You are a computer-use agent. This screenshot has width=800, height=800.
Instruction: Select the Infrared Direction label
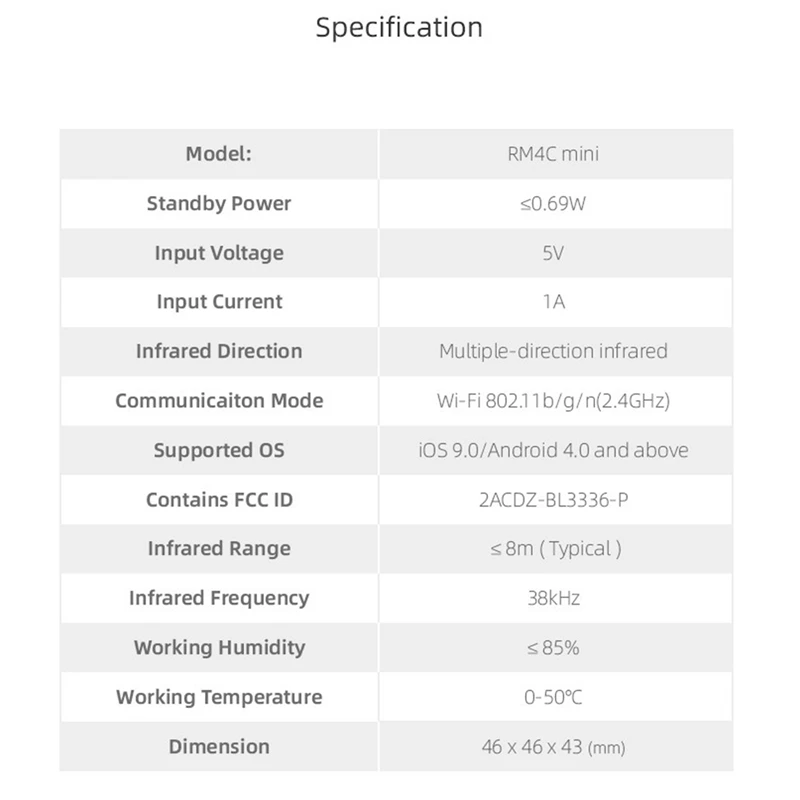click(x=218, y=351)
